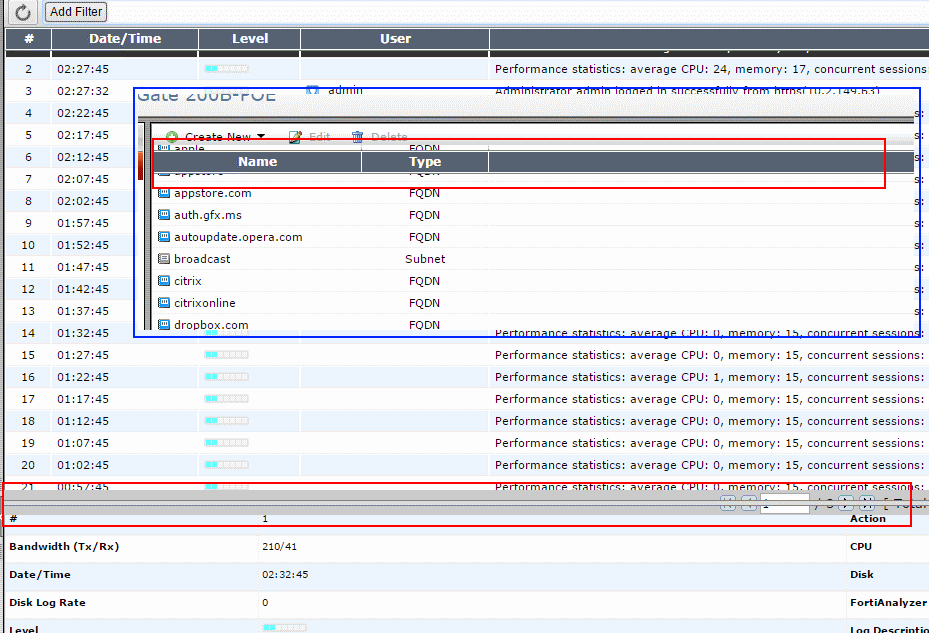Click the page number input field
The width and height of the screenshot is (929, 634).
coord(784,504)
